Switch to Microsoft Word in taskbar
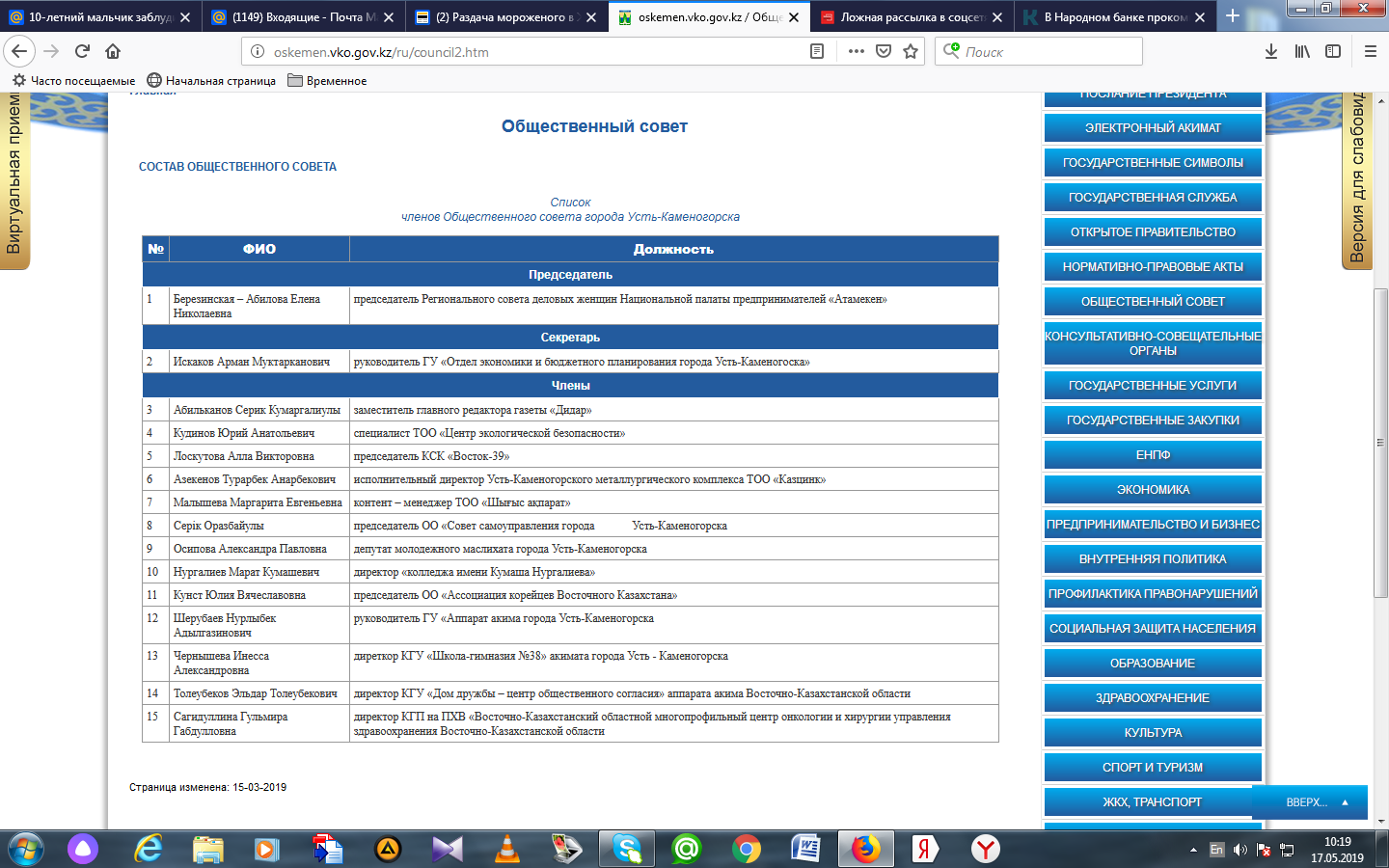Image resolution: width=1389 pixels, height=868 pixels. click(x=806, y=849)
